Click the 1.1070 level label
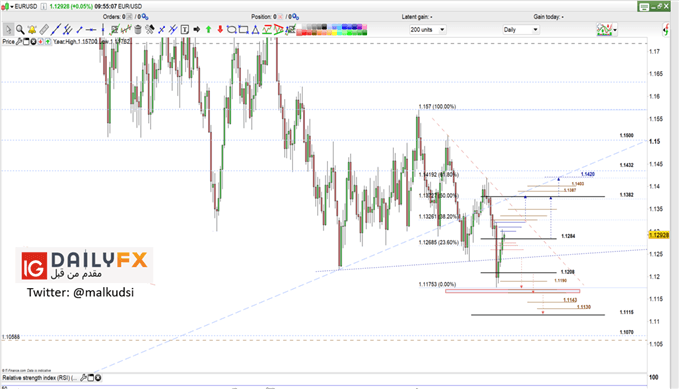Viewport: 679px width, 389px height. pos(627,332)
